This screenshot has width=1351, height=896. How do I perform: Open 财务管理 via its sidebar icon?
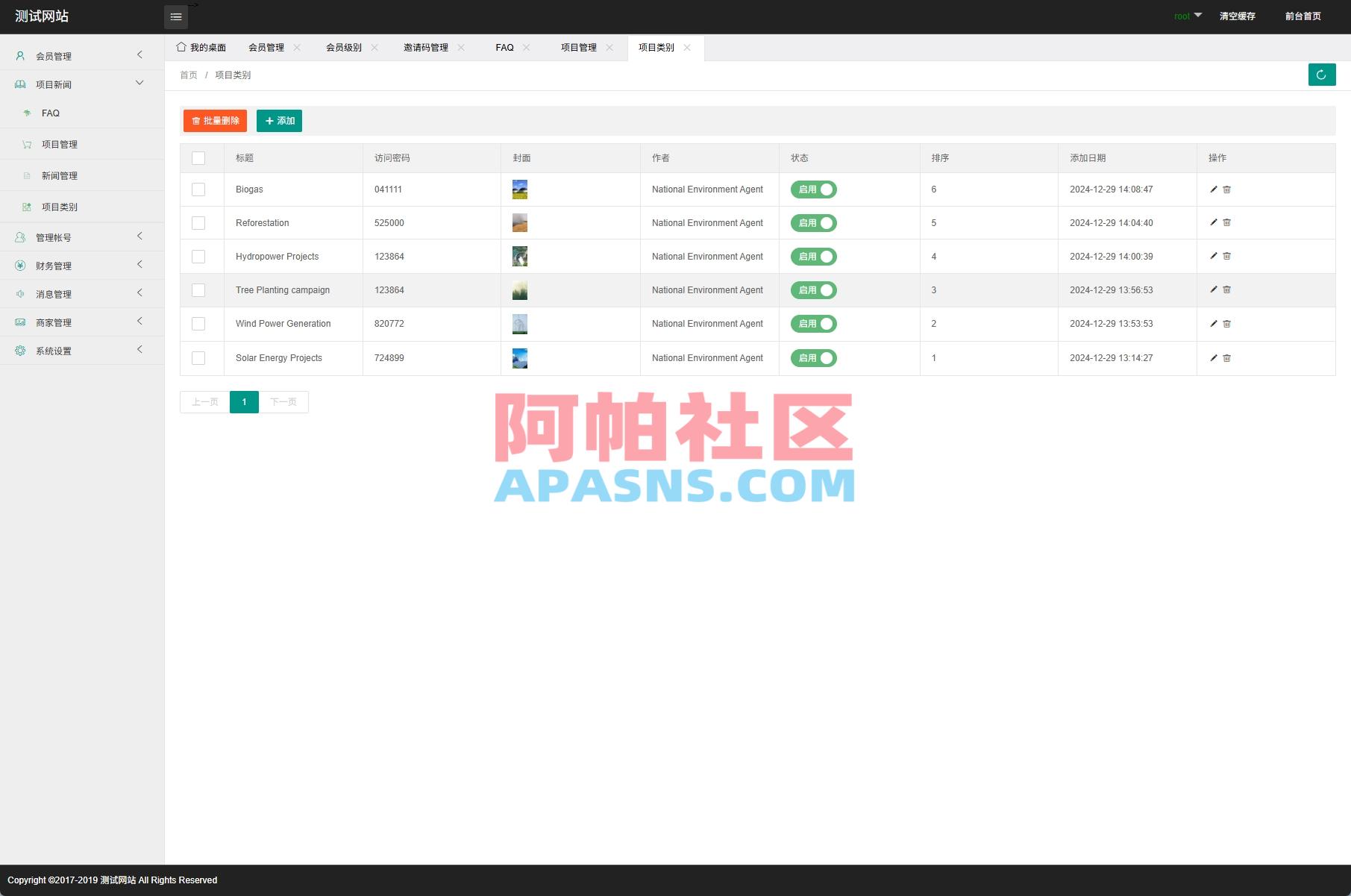[19, 265]
